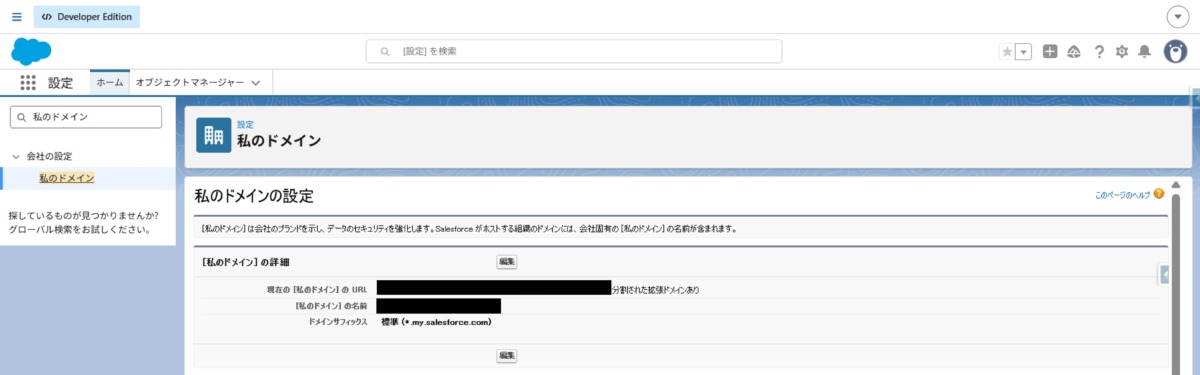Open the Trailhead guidance icon
The height and width of the screenshot is (375, 1200).
point(1074,52)
